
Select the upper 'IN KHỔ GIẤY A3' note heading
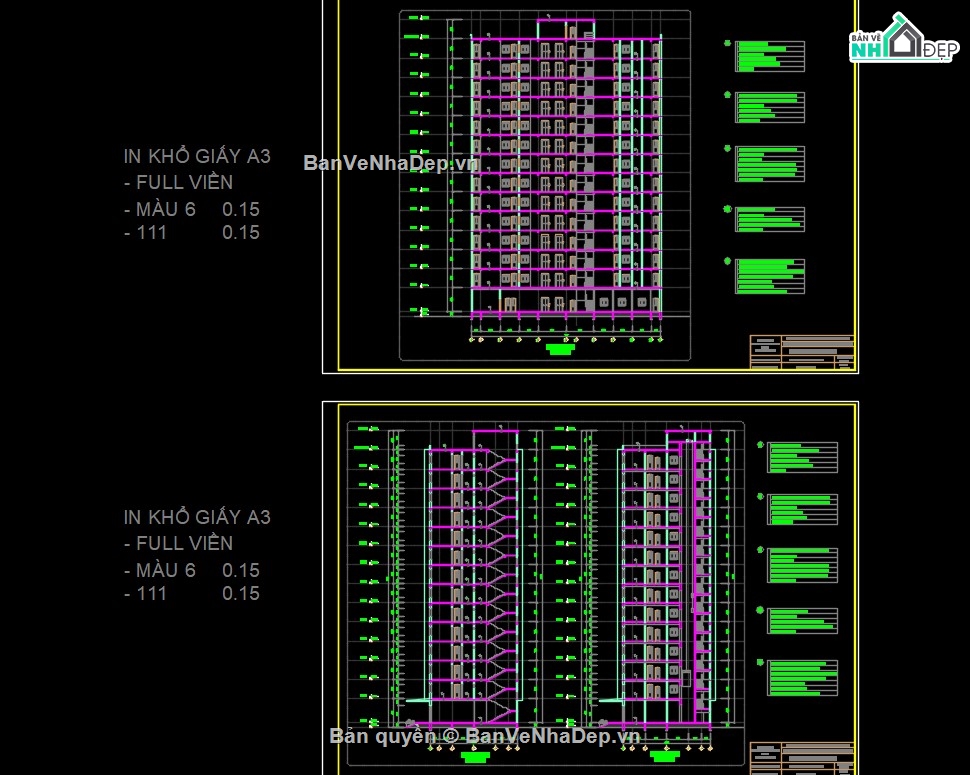[x=197, y=156]
